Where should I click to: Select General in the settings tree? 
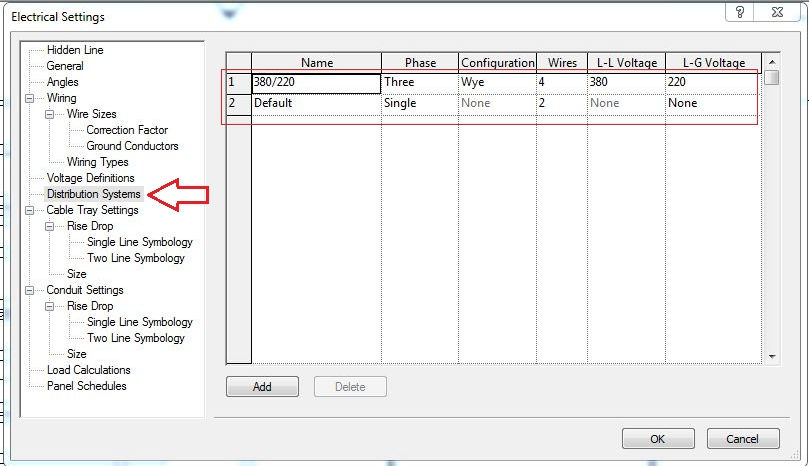(x=64, y=66)
